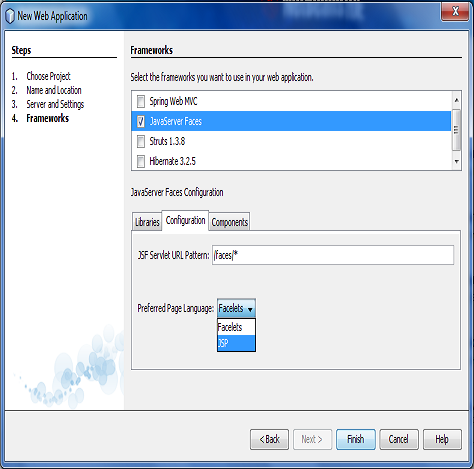Image resolution: width=474 pixels, height=469 pixels.
Task: Uncheck the JavaServer Faces checkbox
Action: (x=141, y=121)
